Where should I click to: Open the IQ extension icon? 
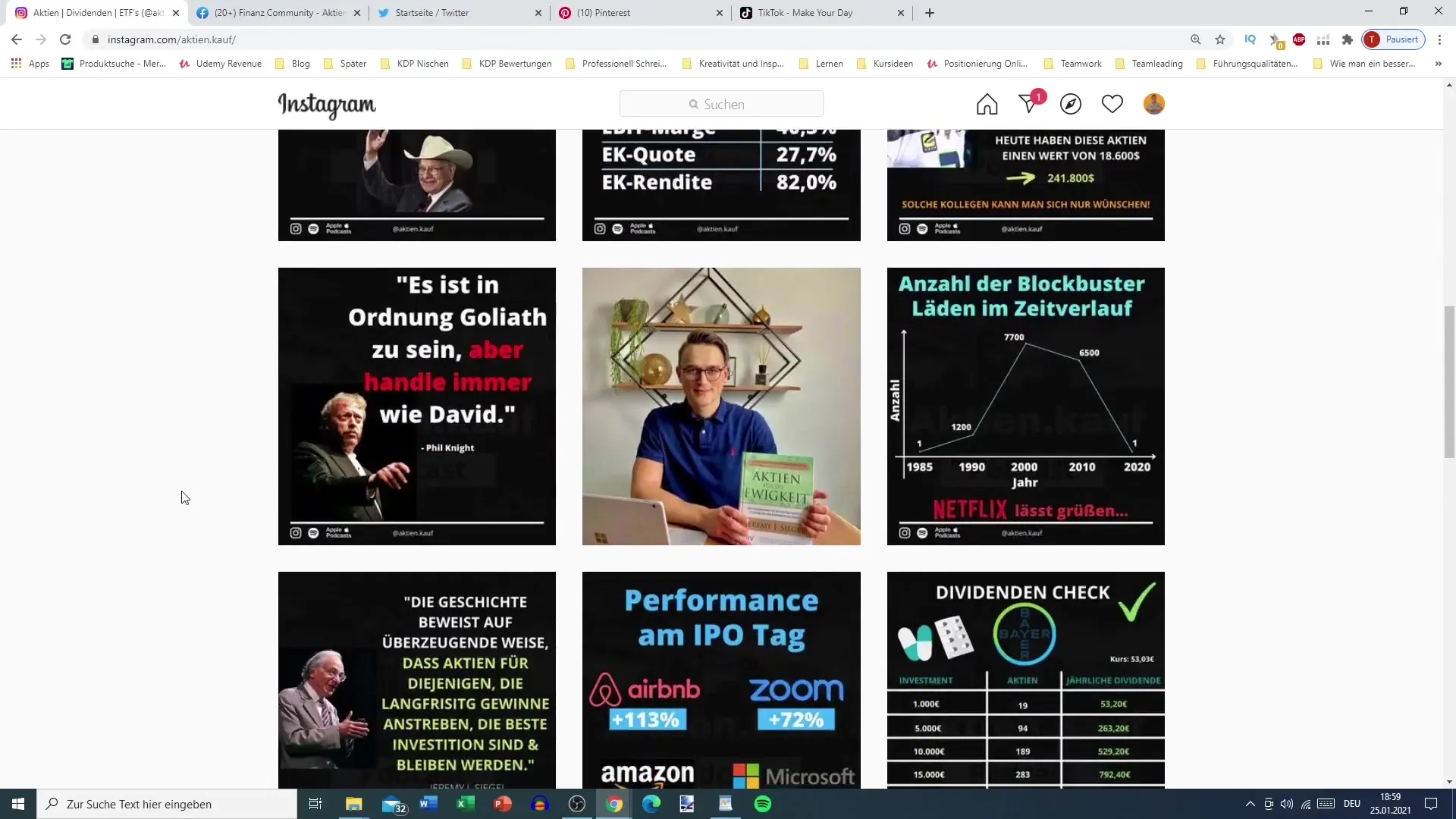click(x=1250, y=39)
